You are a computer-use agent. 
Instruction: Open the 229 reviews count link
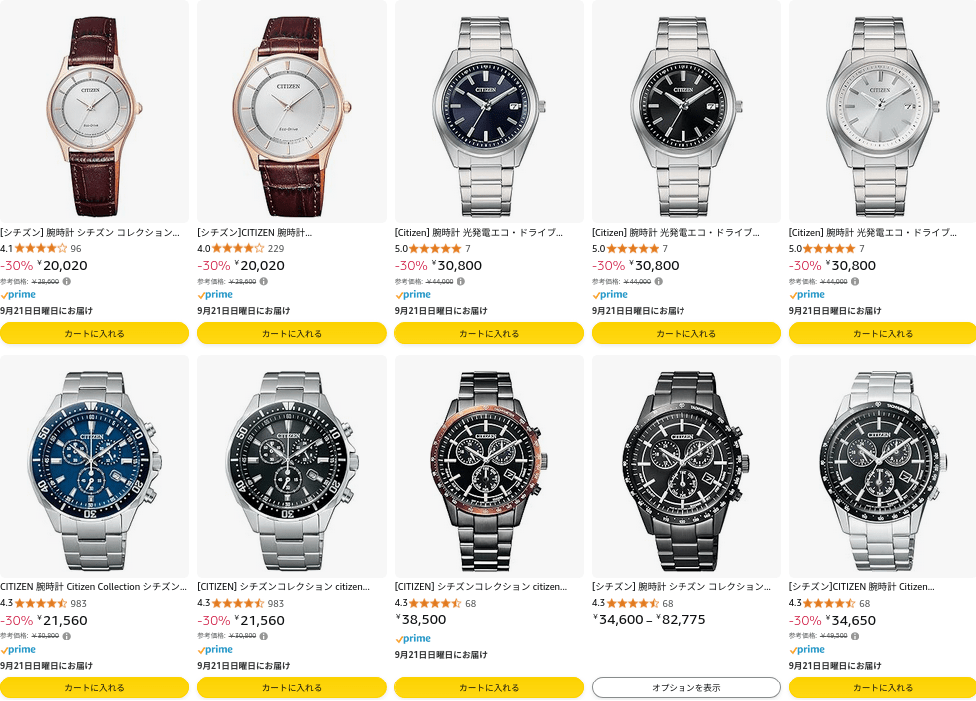pyautogui.click(x=276, y=248)
